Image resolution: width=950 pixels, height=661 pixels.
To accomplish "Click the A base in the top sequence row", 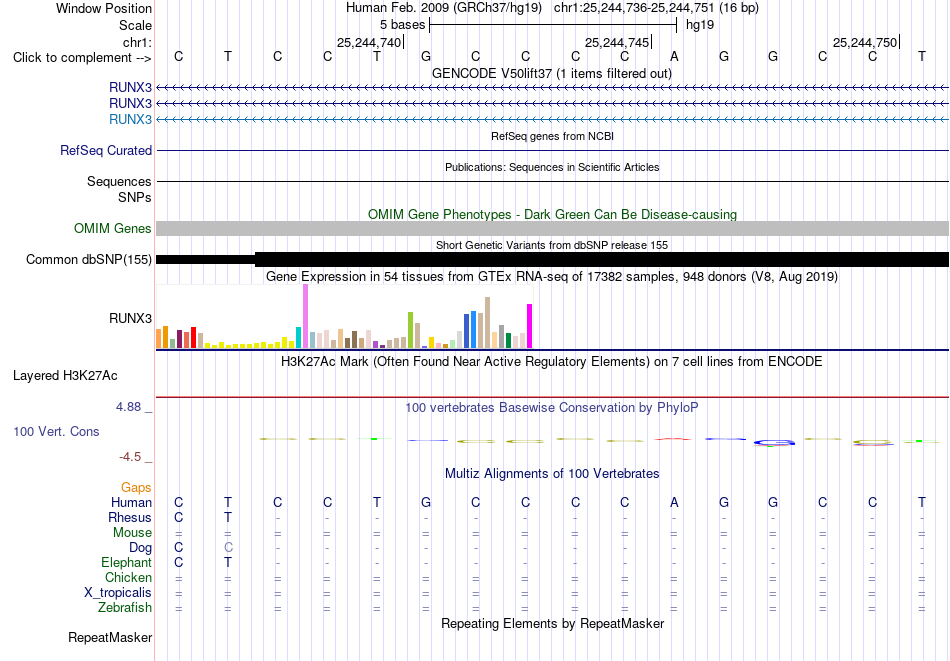I will coord(674,57).
